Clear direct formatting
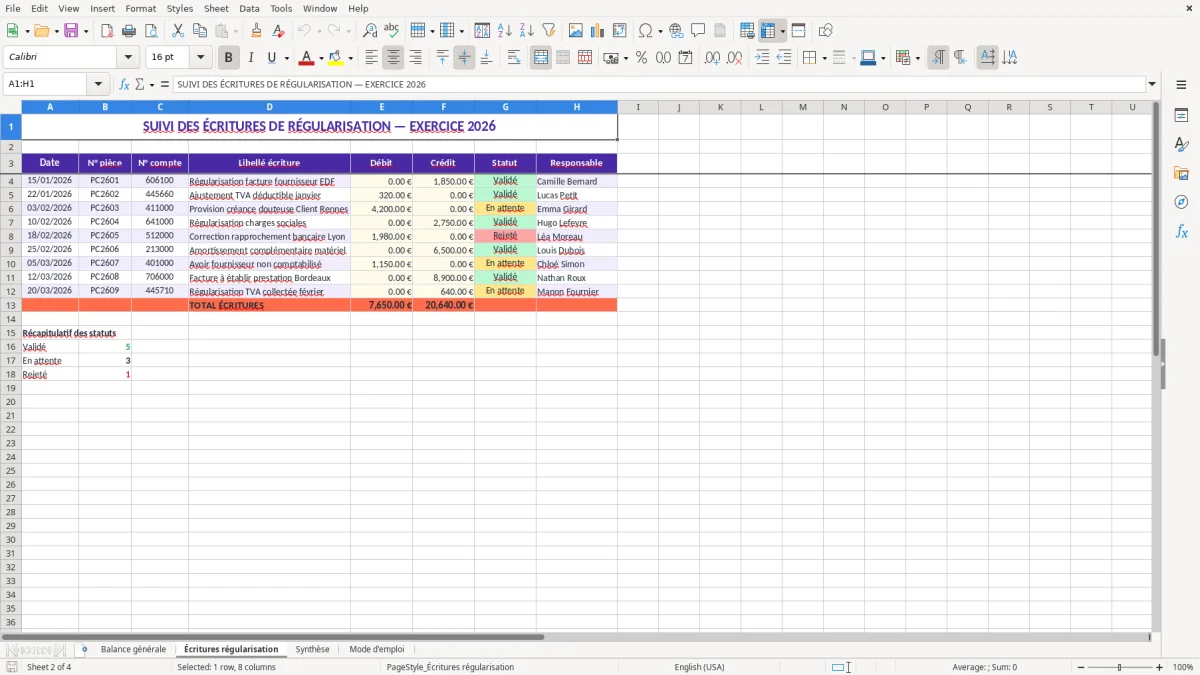This screenshot has width=1200, height=675. tap(278, 31)
